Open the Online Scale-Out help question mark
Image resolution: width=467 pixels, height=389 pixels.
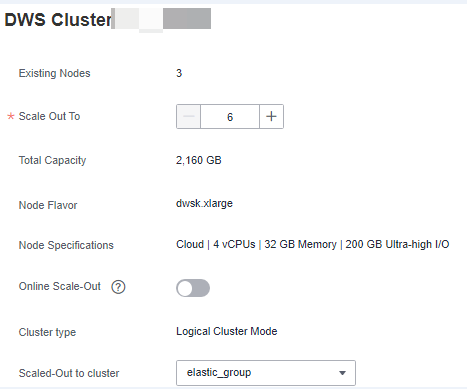118,287
